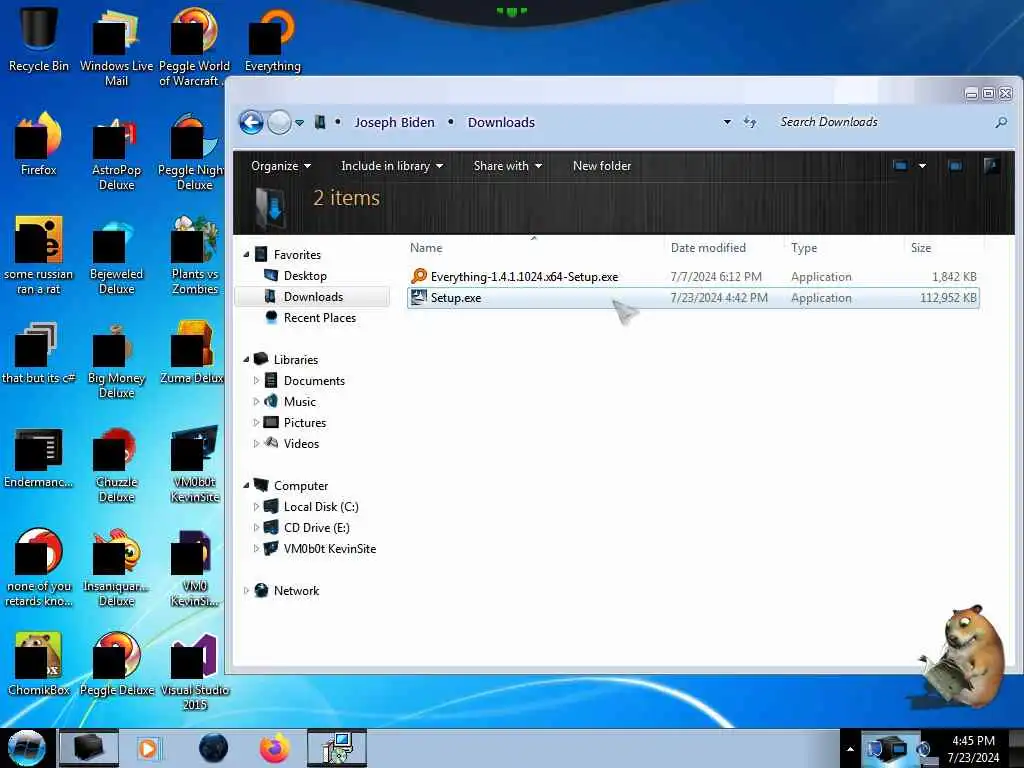This screenshot has height=768, width=1024.
Task: Select Peggle Deluxe desktop icon
Action: click(116, 664)
